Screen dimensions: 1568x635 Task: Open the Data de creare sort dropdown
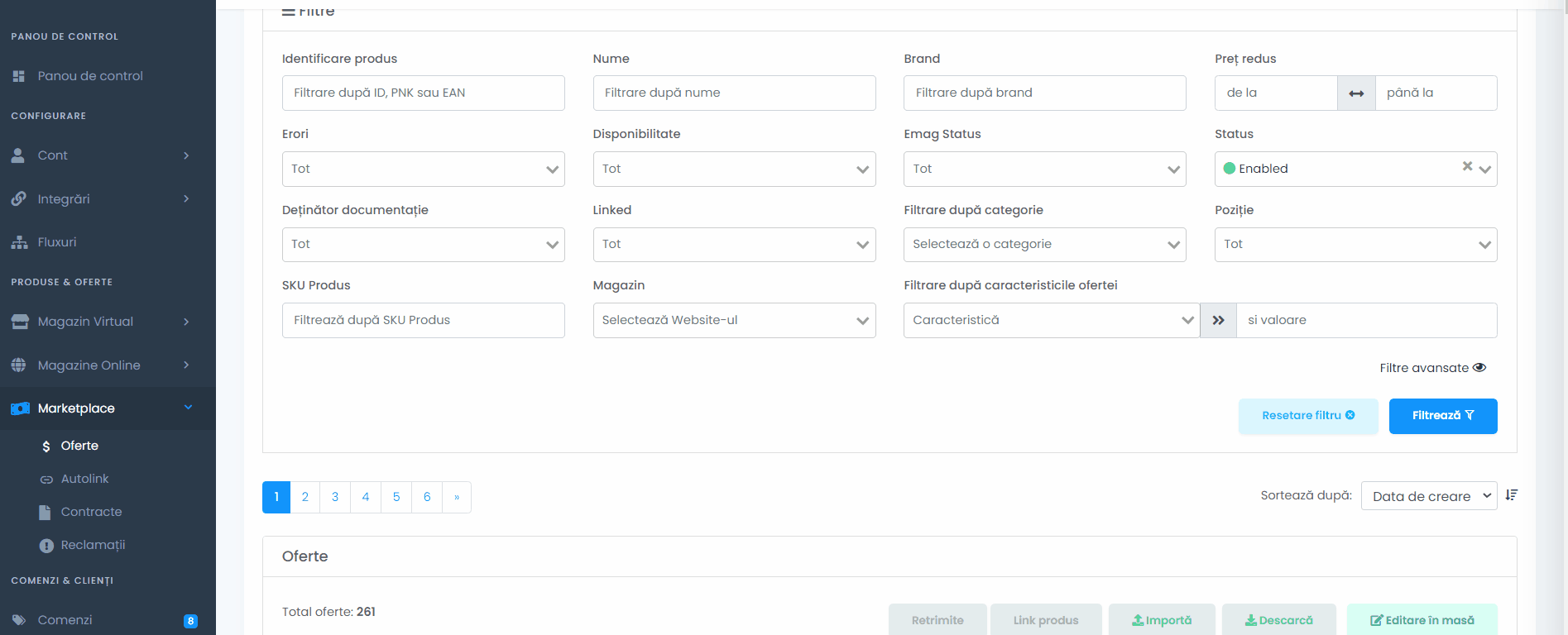[x=1429, y=496]
